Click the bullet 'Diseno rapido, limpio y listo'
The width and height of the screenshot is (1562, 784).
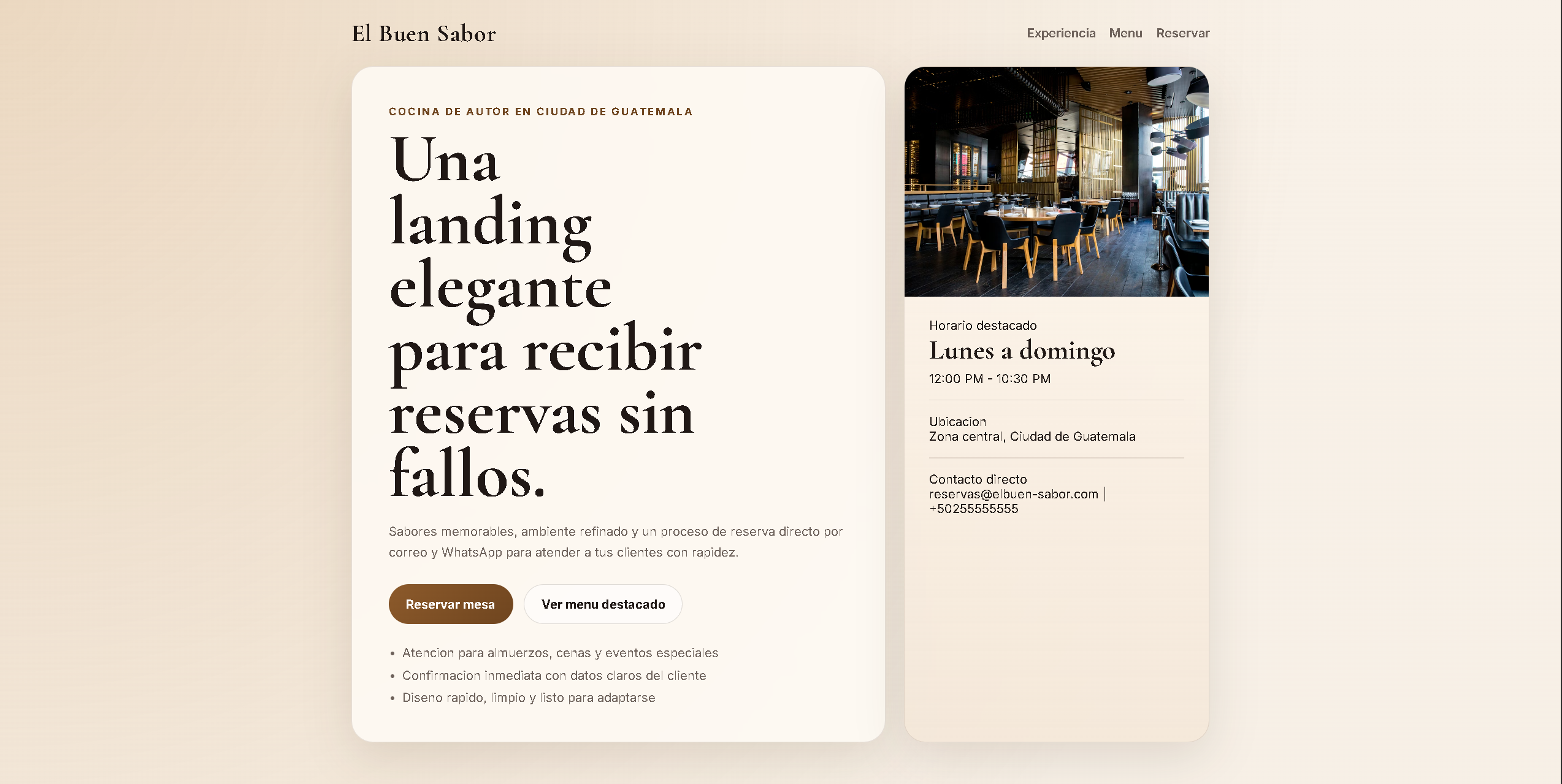click(x=529, y=698)
